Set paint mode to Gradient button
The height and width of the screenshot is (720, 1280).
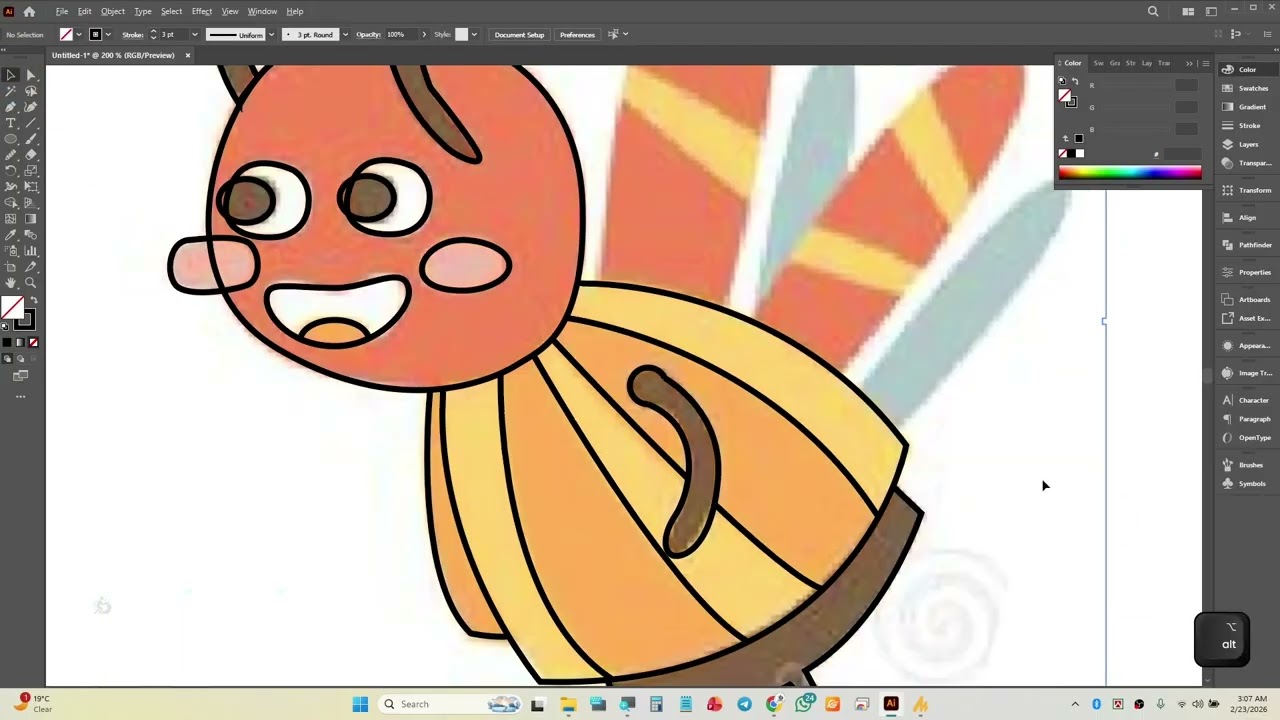coord(20,343)
